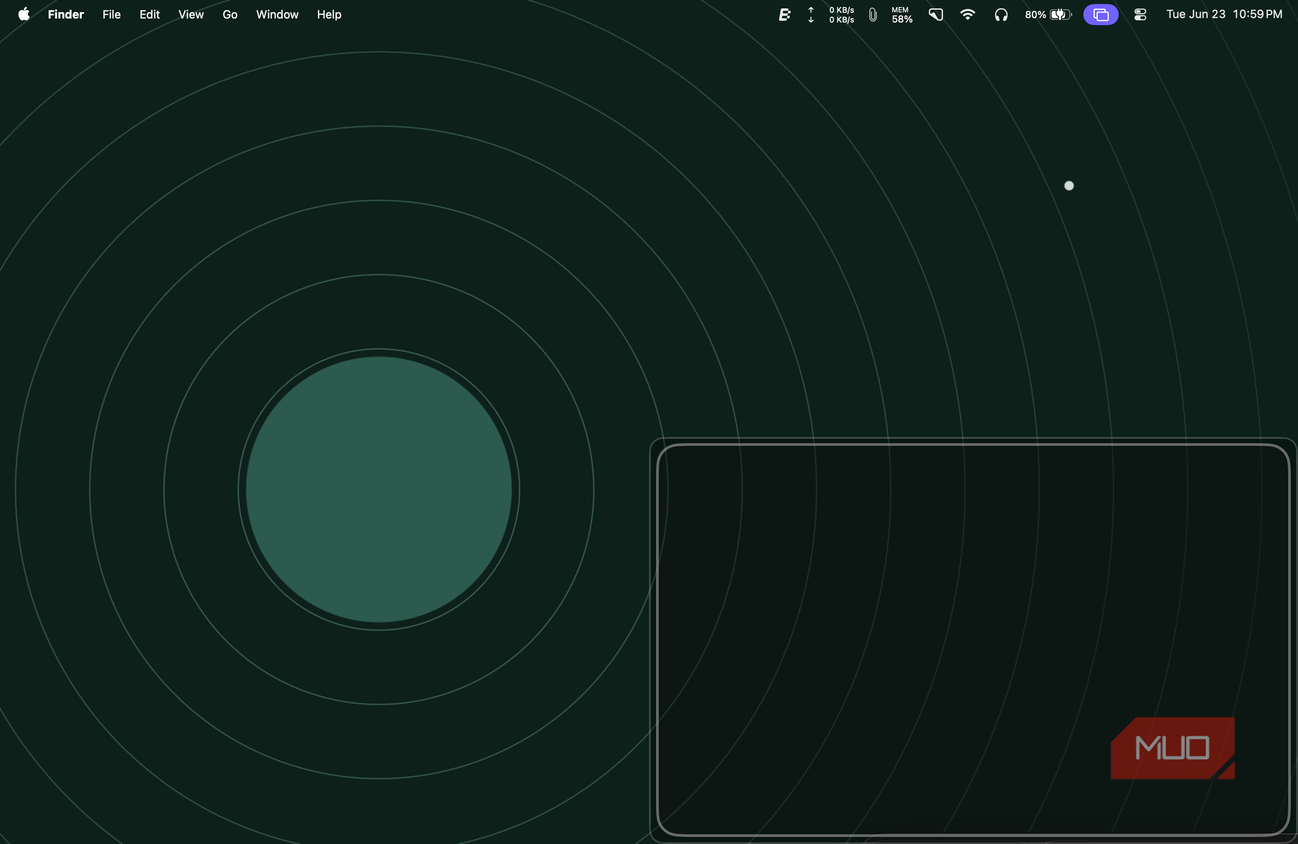The width and height of the screenshot is (1298, 844).
Task: Open the Finder application menu
Action: [66, 14]
